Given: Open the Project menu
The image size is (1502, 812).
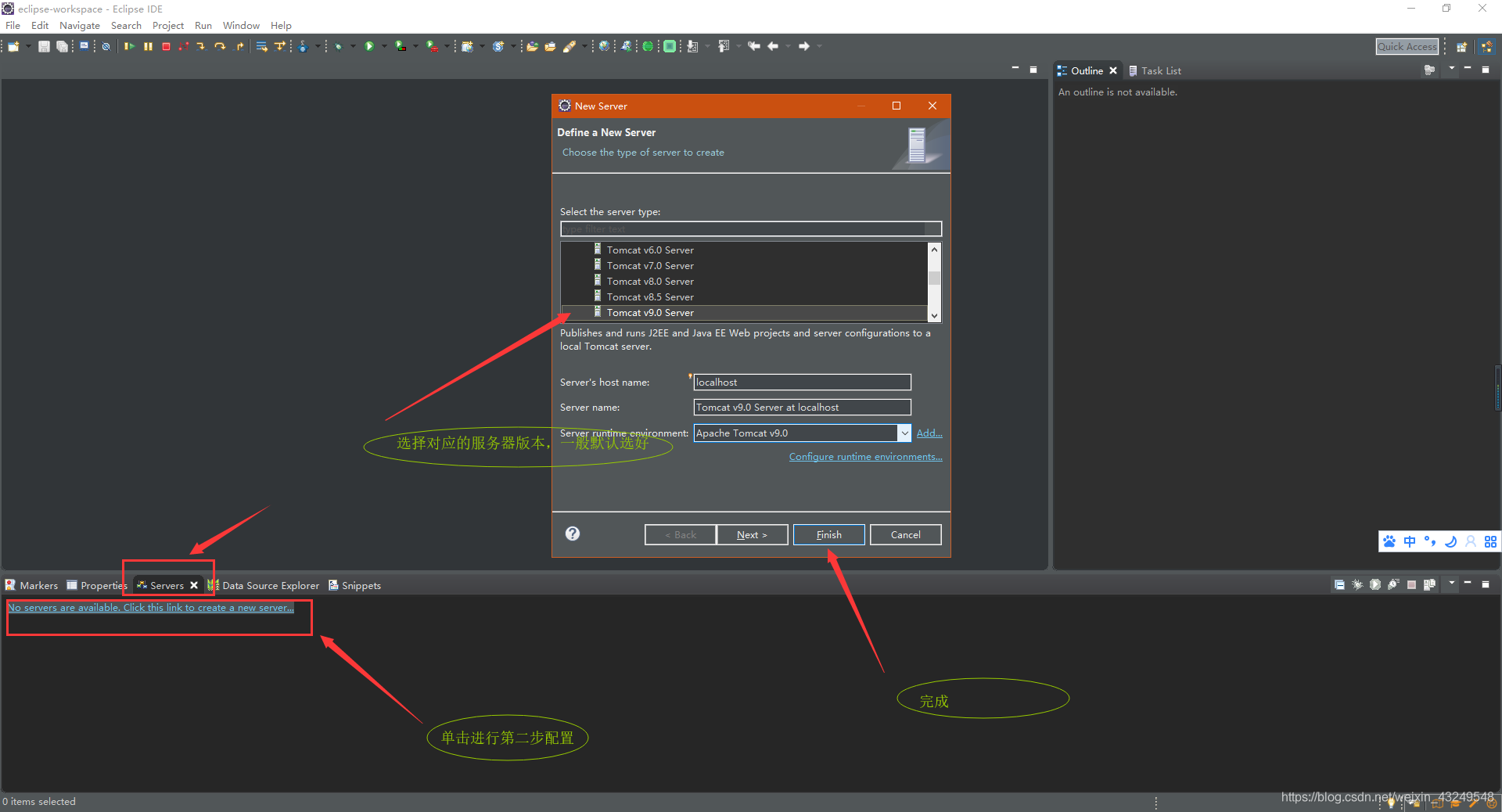Looking at the screenshot, I should (x=167, y=26).
